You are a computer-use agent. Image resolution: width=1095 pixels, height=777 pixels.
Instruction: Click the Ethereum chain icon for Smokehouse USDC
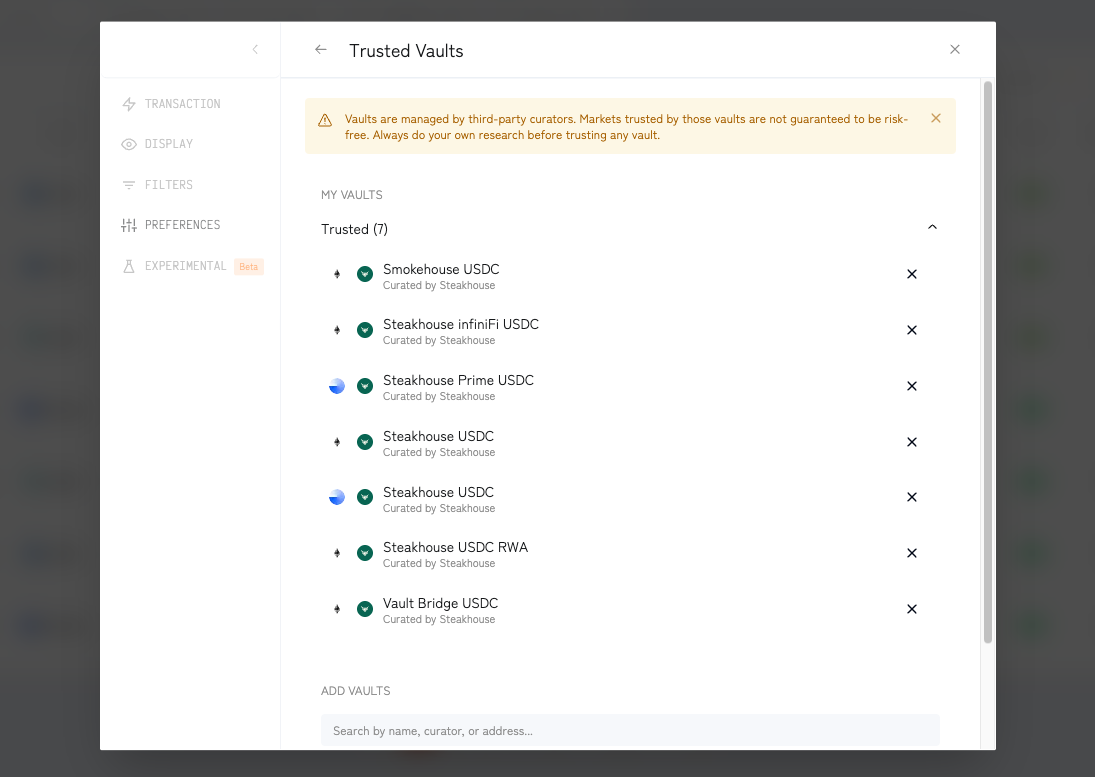(x=337, y=274)
